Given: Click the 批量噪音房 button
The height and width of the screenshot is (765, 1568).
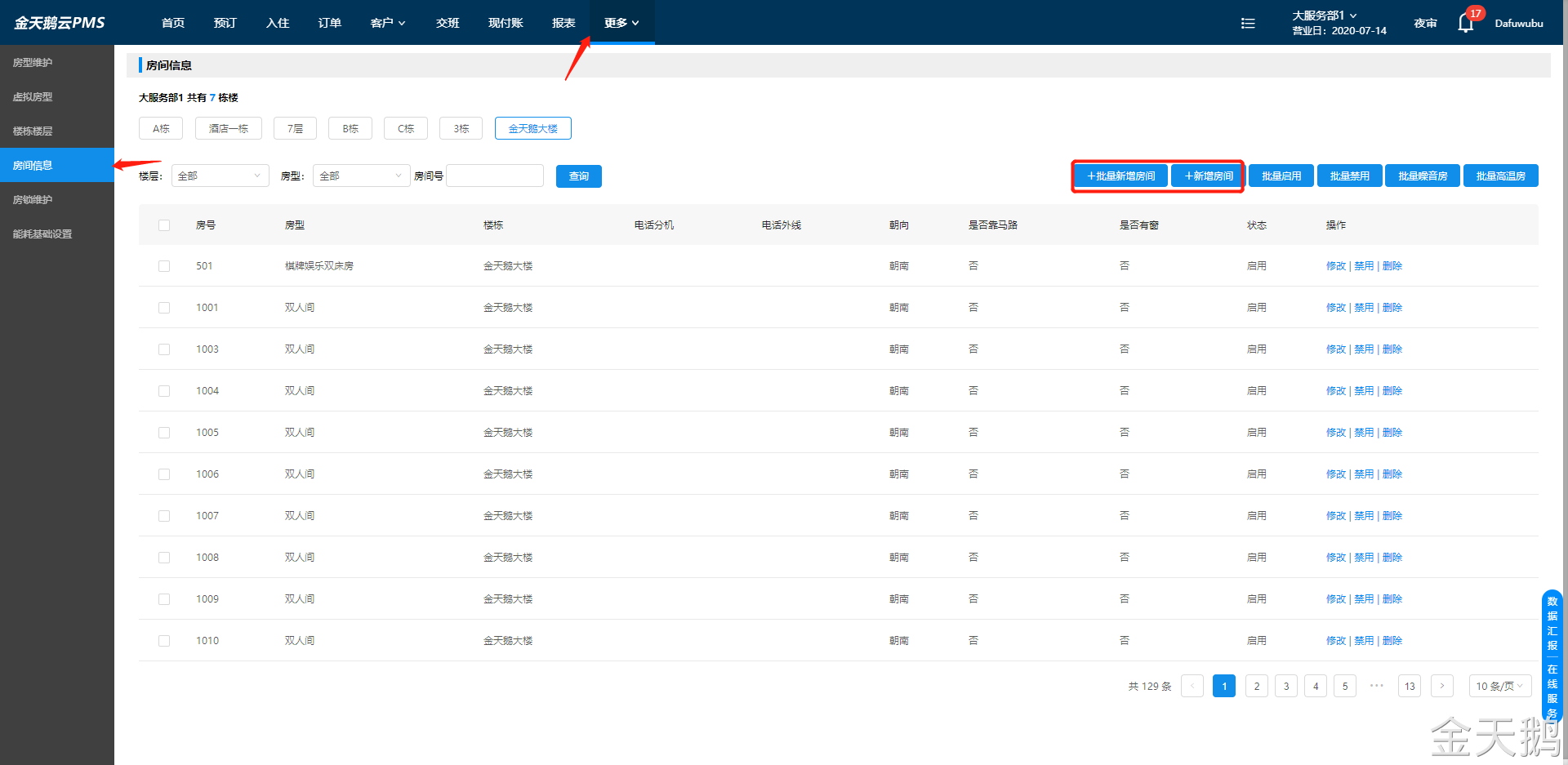Looking at the screenshot, I should coord(1423,176).
